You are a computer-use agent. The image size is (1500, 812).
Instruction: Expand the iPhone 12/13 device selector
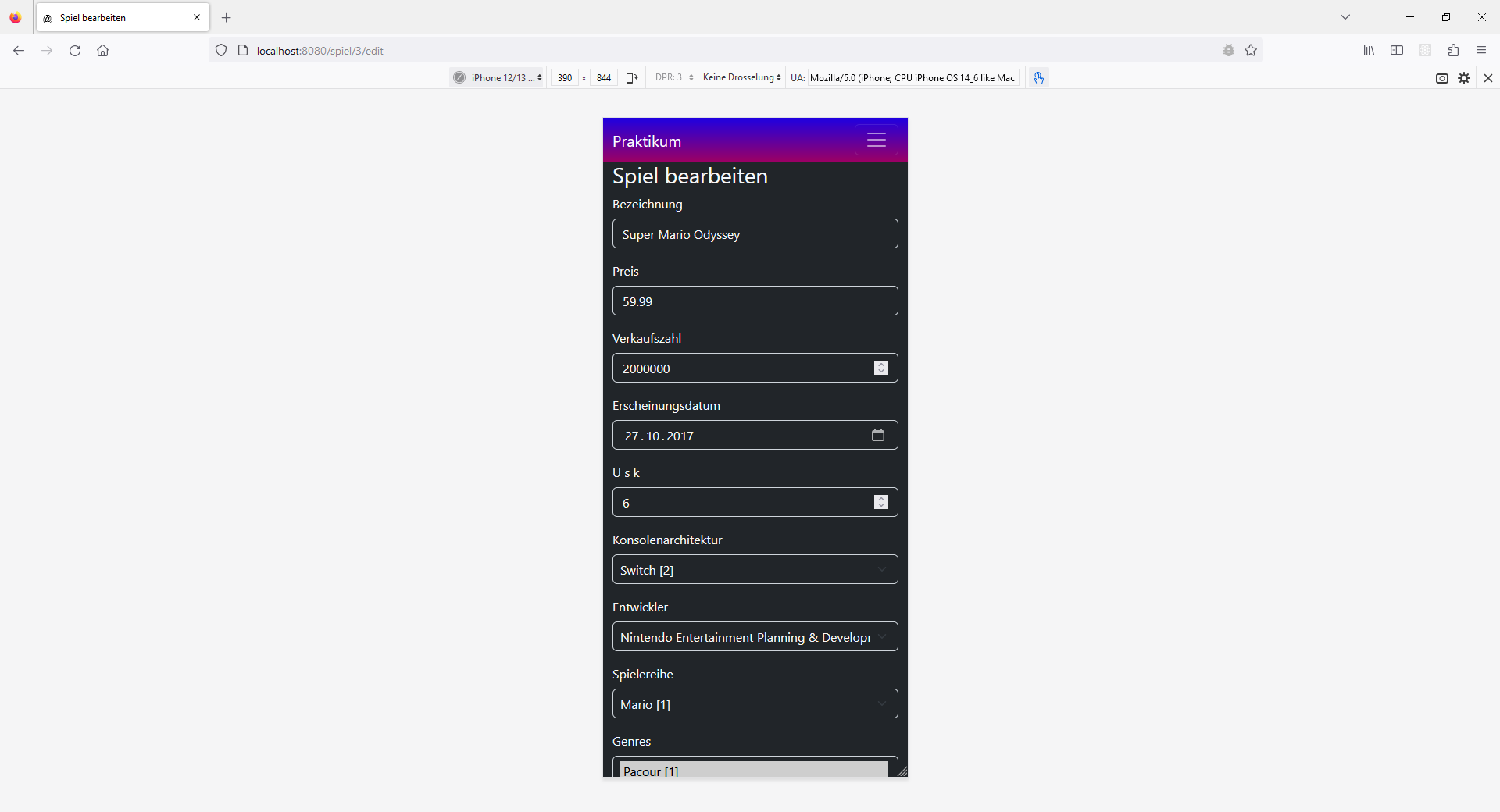tap(500, 78)
